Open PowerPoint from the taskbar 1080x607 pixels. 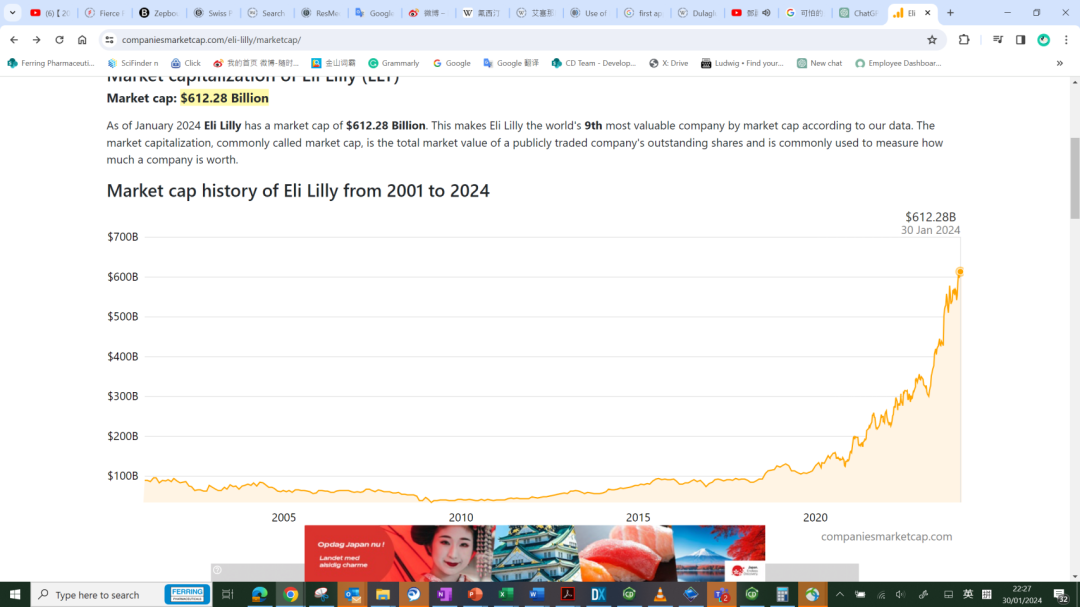(x=475, y=594)
